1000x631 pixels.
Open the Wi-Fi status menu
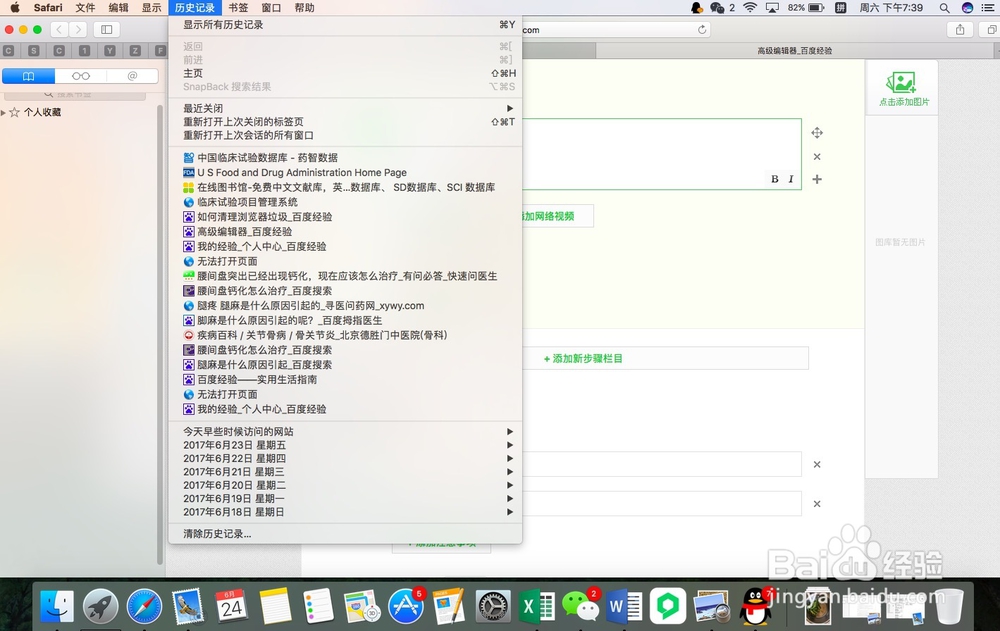point(750,8)
